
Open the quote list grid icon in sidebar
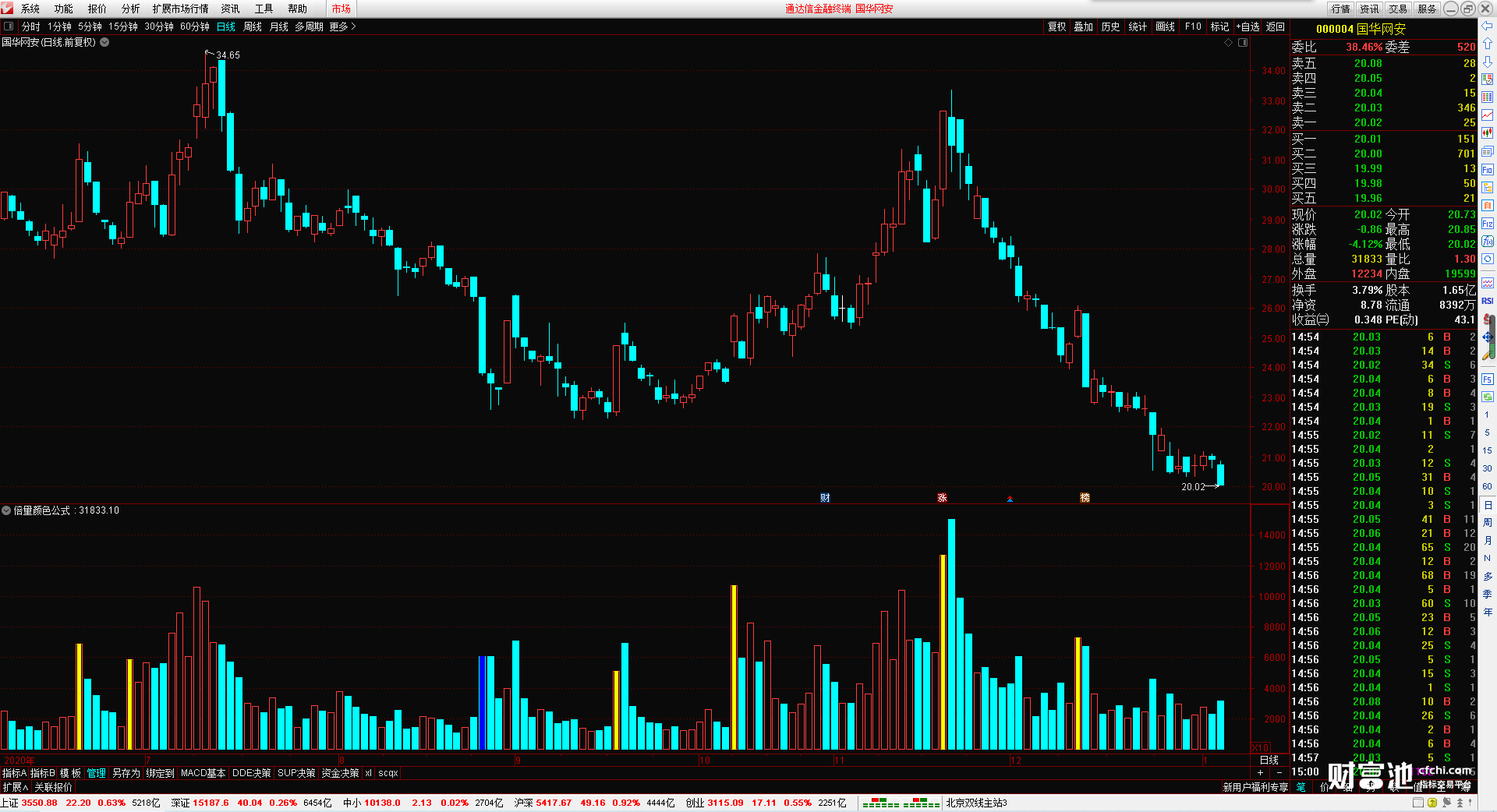pyautogui.click(x=1487, y=97)
